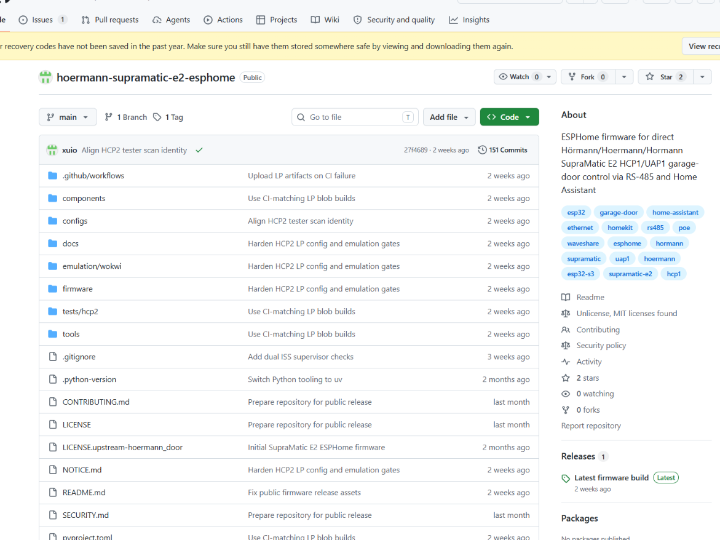Open LICENSE.upstream-hoermann_door file
The image size is (720, 540).
[x=123, y=447]
